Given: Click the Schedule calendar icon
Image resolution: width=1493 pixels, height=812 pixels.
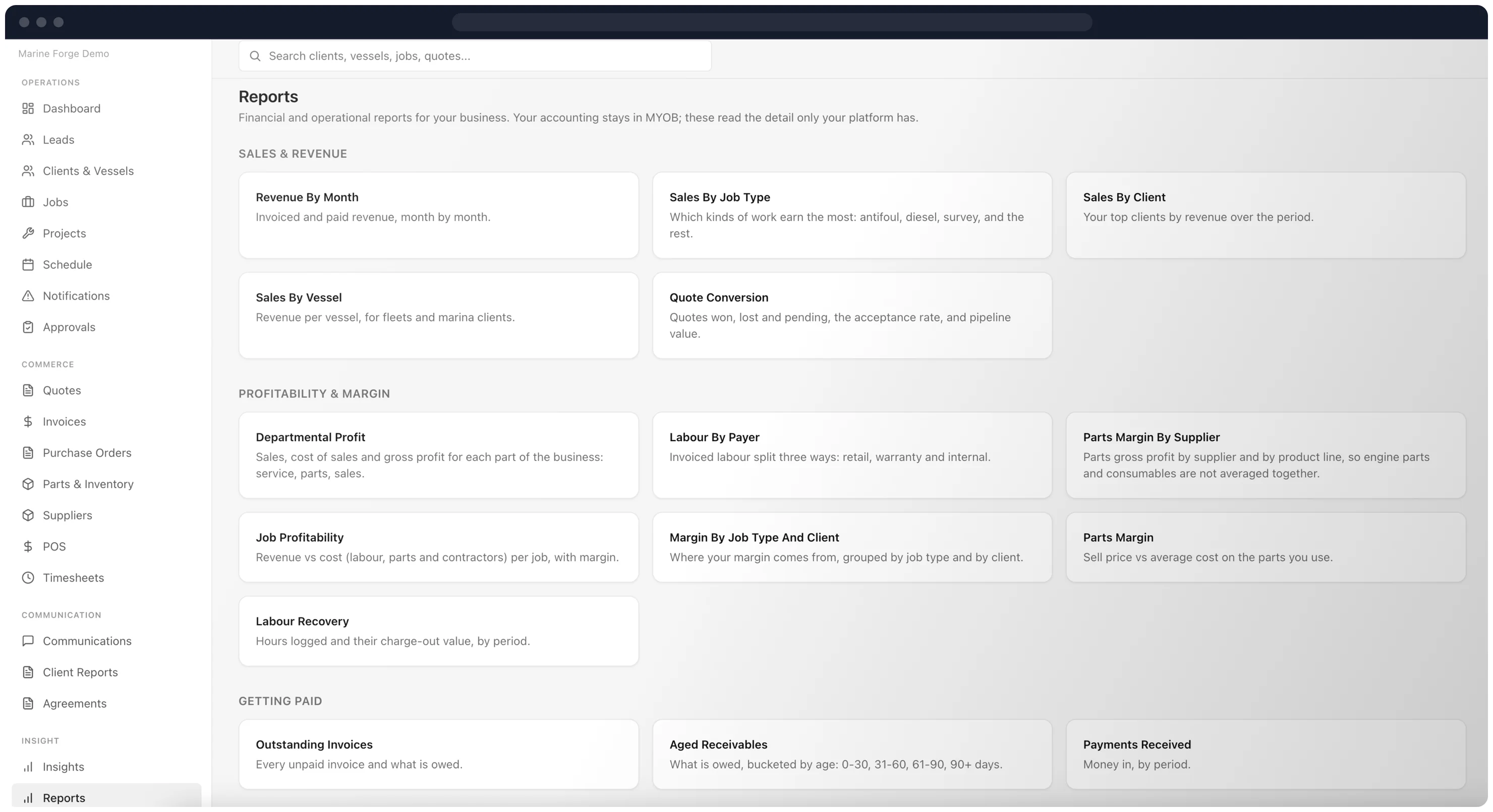Looking at the screenshot, I should (x=28, y=265).
